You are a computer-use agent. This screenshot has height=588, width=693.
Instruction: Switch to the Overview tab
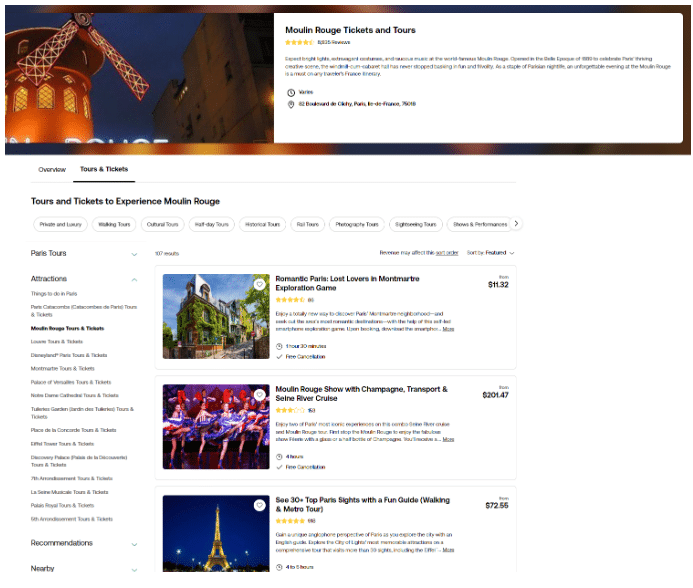[x=52, y=169]
